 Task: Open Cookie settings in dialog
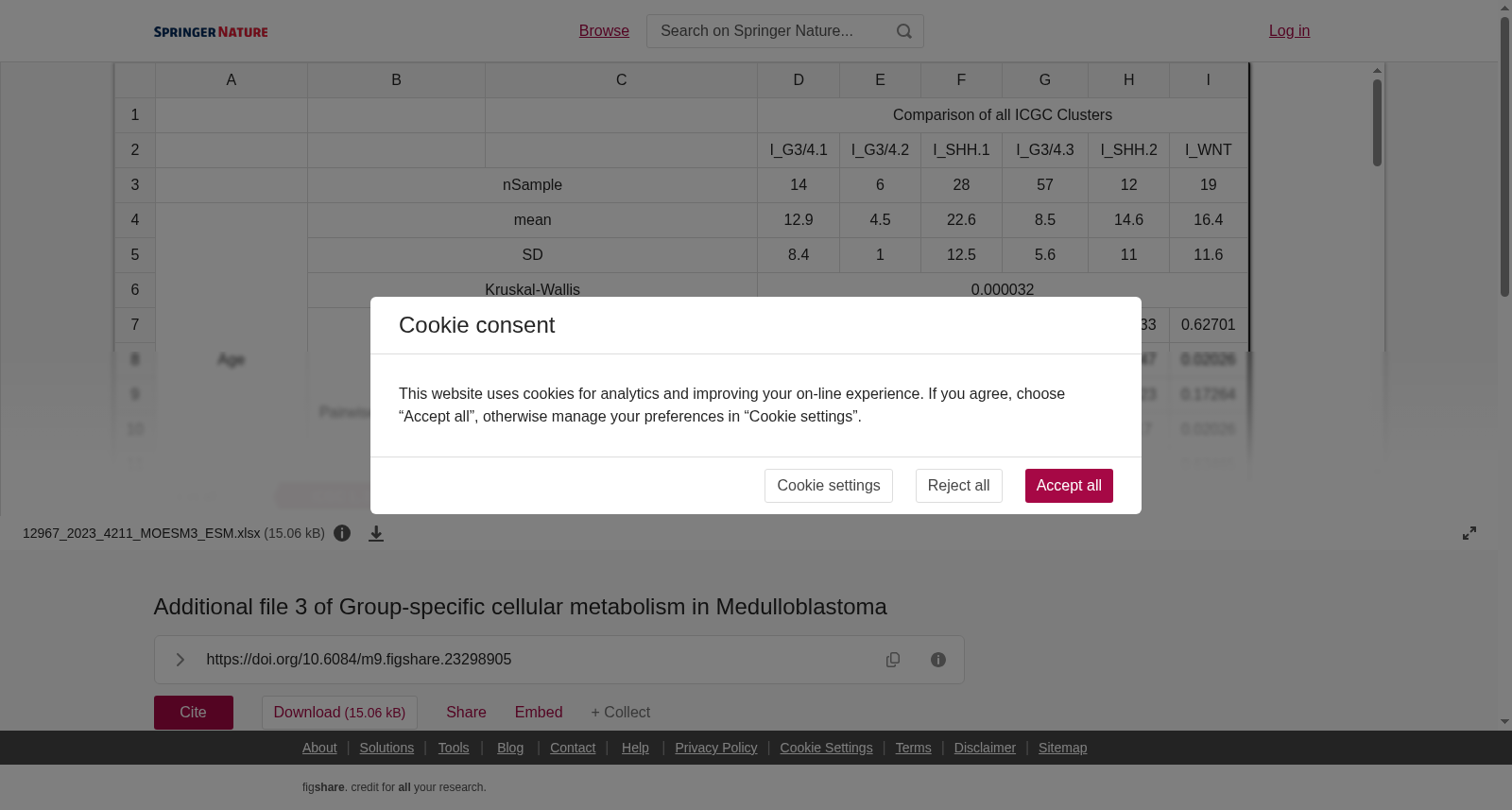(829, 486)
